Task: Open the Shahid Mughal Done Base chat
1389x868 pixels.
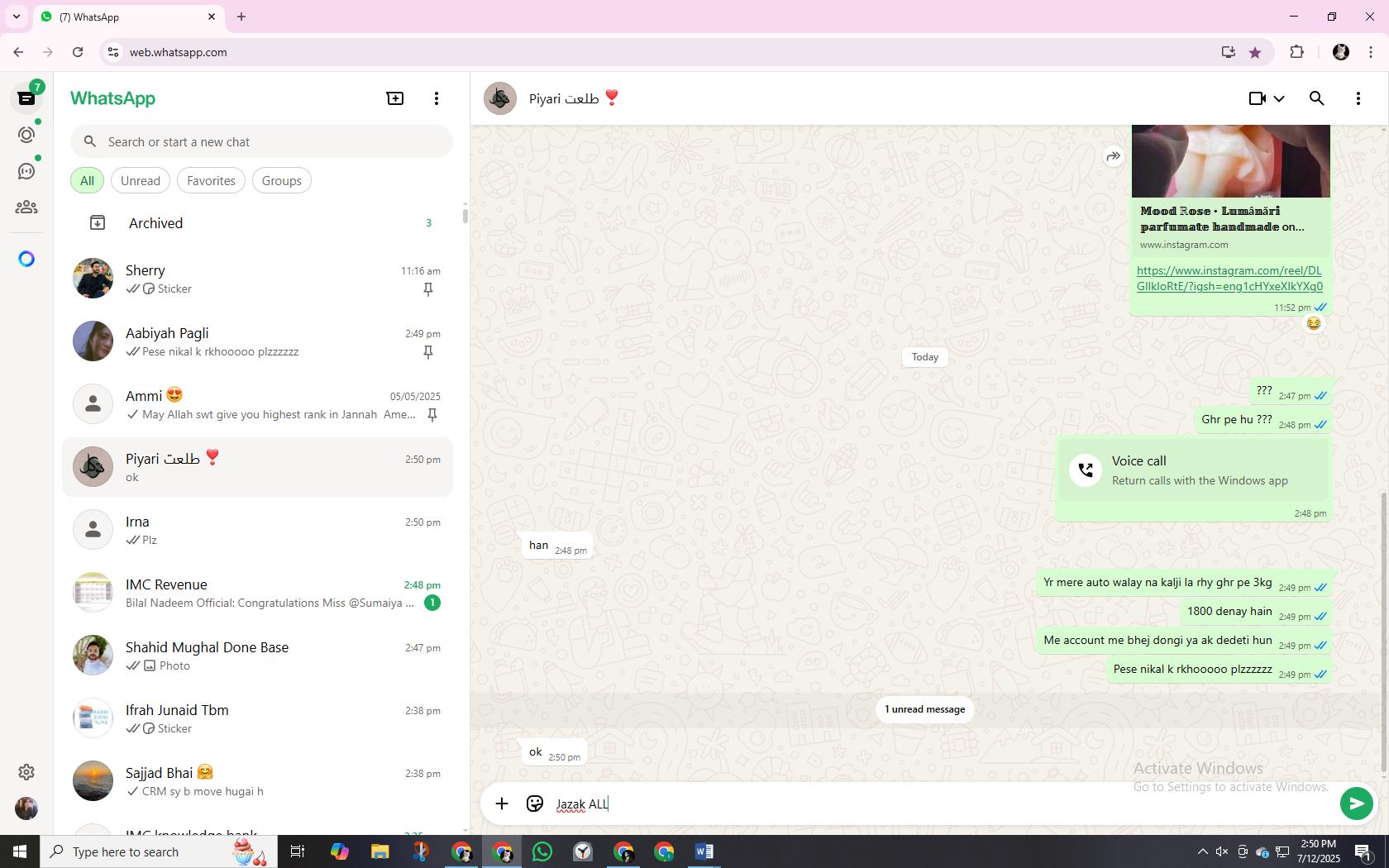Action: [258, 656]
